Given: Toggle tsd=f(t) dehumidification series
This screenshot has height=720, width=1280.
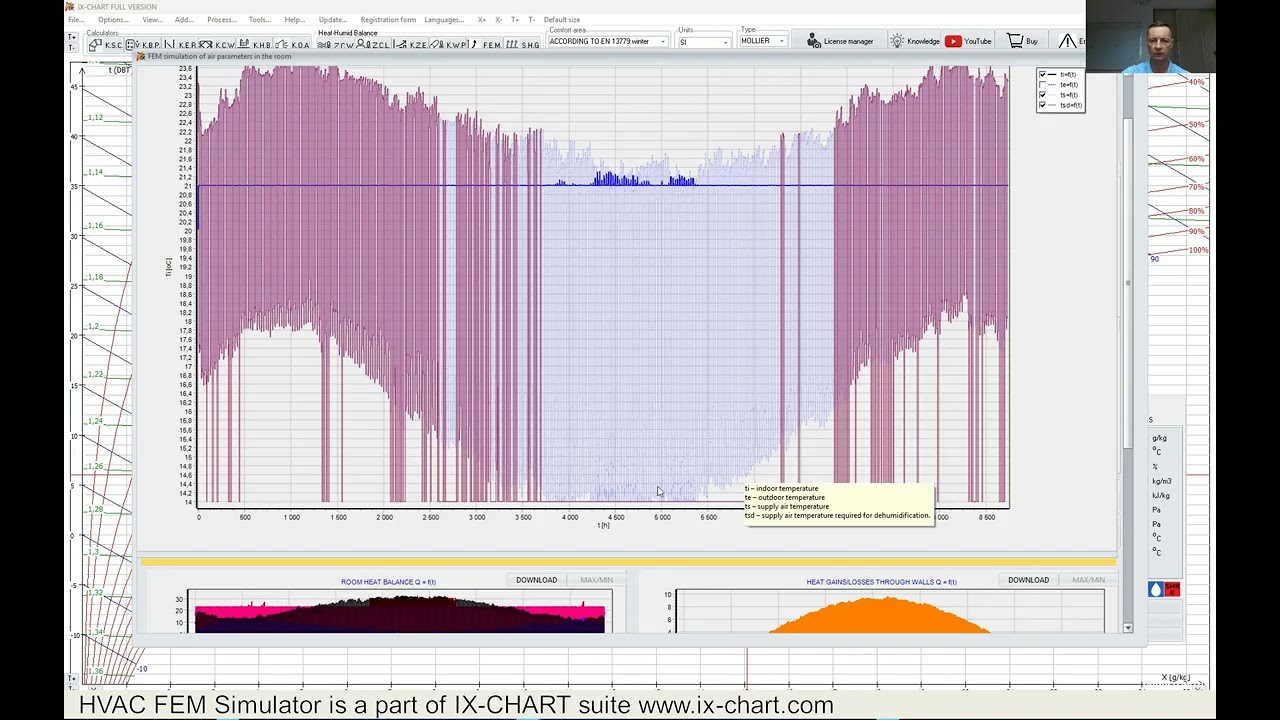Looking at the screenshot, I should coord(1042,105).
